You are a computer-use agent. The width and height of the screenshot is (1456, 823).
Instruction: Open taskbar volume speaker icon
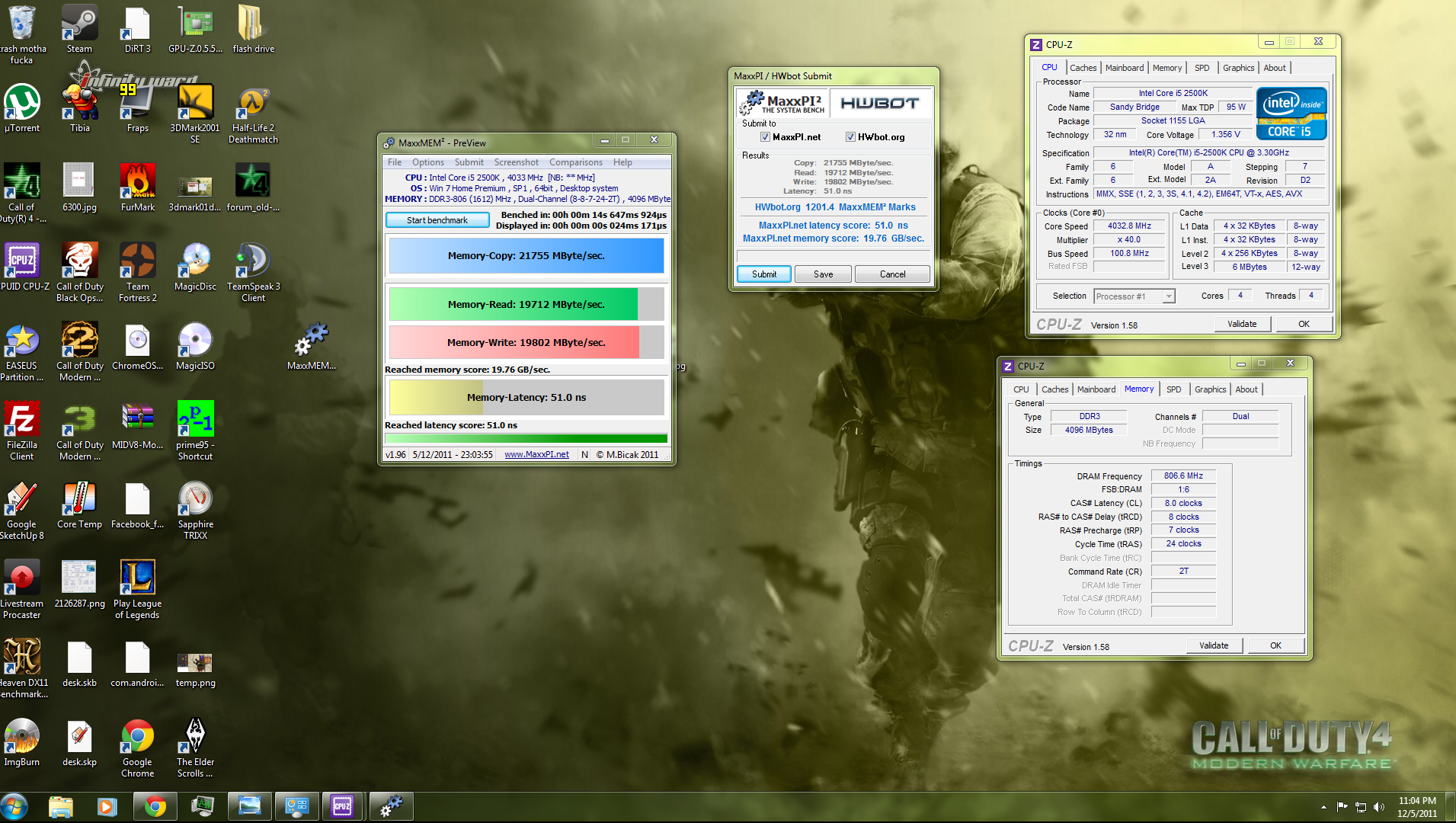click(x=1378, y=807)
